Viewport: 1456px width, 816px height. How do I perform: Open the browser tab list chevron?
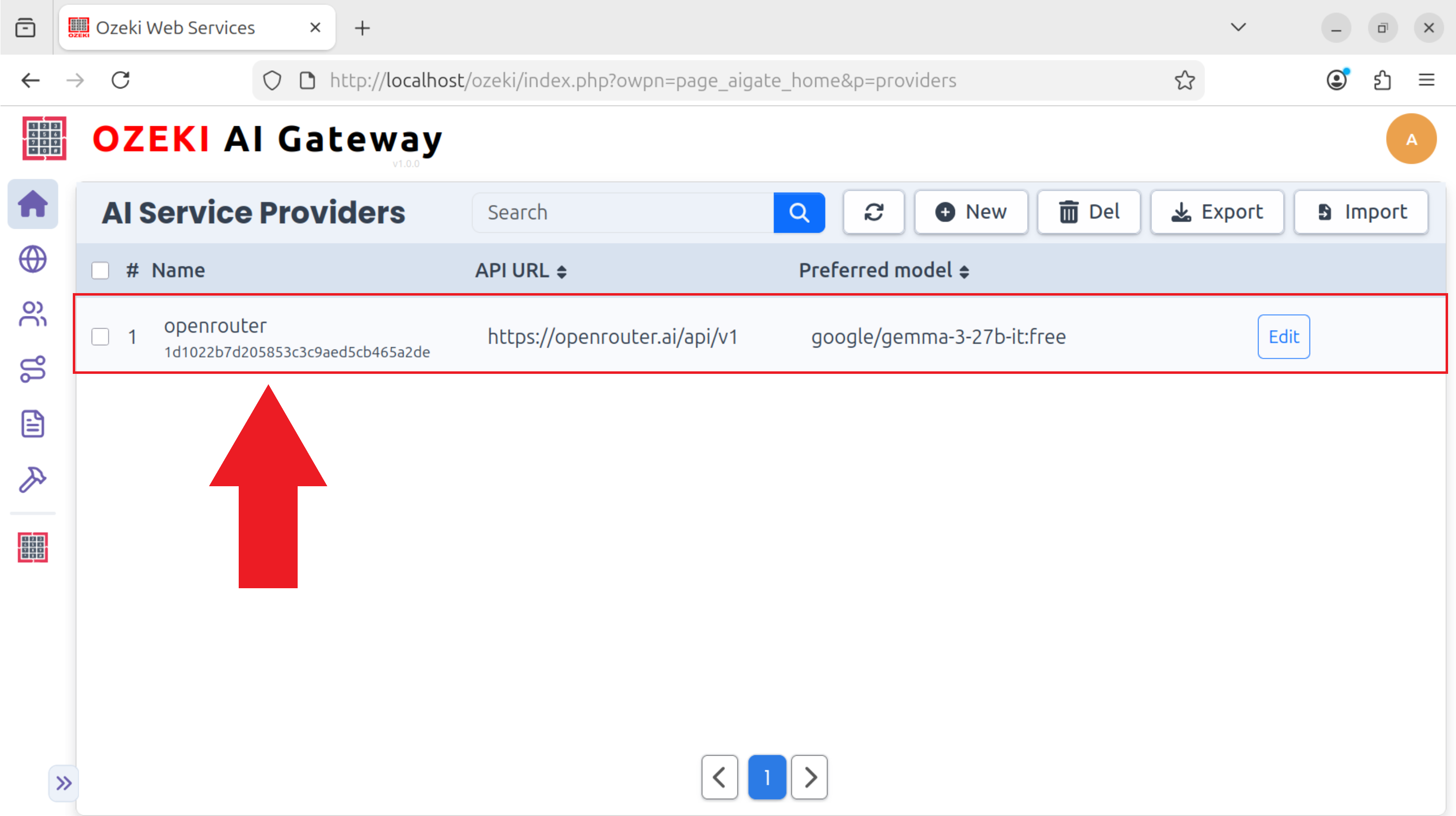(1238, 27)
